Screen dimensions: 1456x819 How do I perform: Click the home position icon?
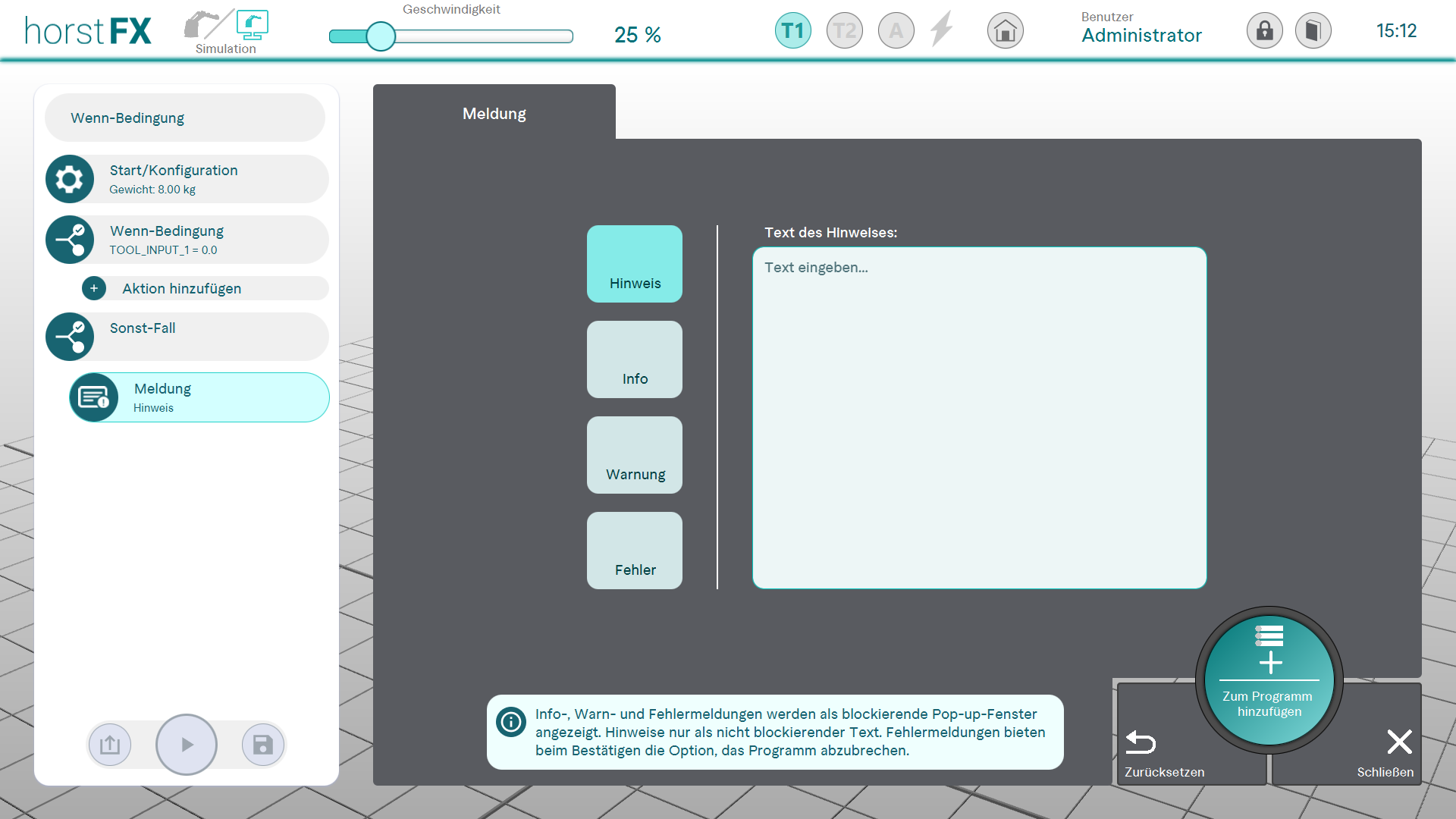(1006, 31)
